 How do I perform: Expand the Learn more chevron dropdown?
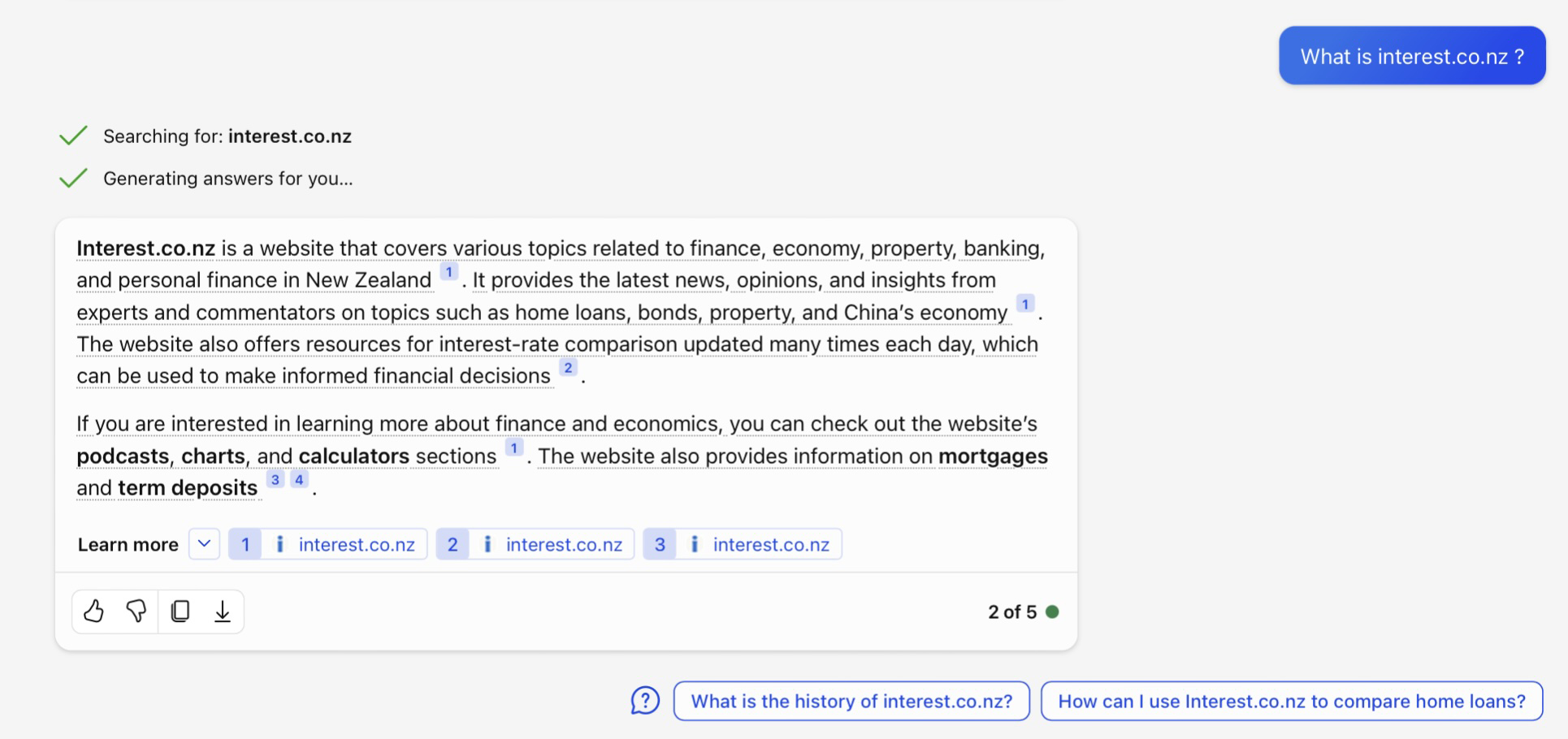point(205,544)
